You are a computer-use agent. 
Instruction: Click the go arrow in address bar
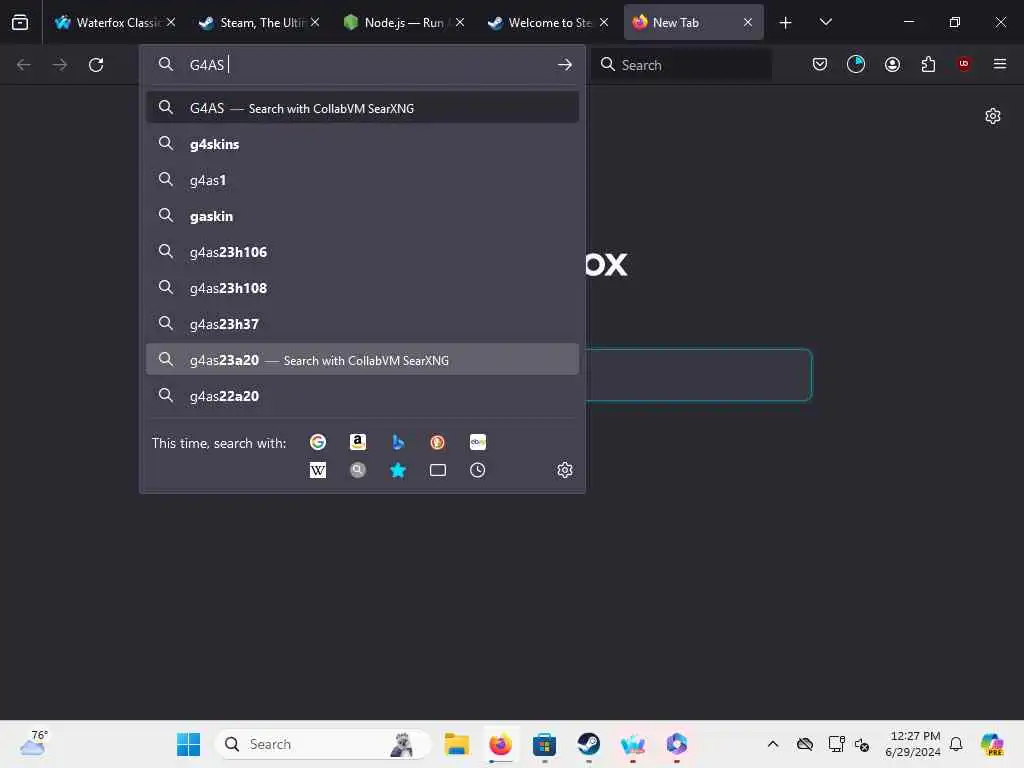tap(565, 65)
